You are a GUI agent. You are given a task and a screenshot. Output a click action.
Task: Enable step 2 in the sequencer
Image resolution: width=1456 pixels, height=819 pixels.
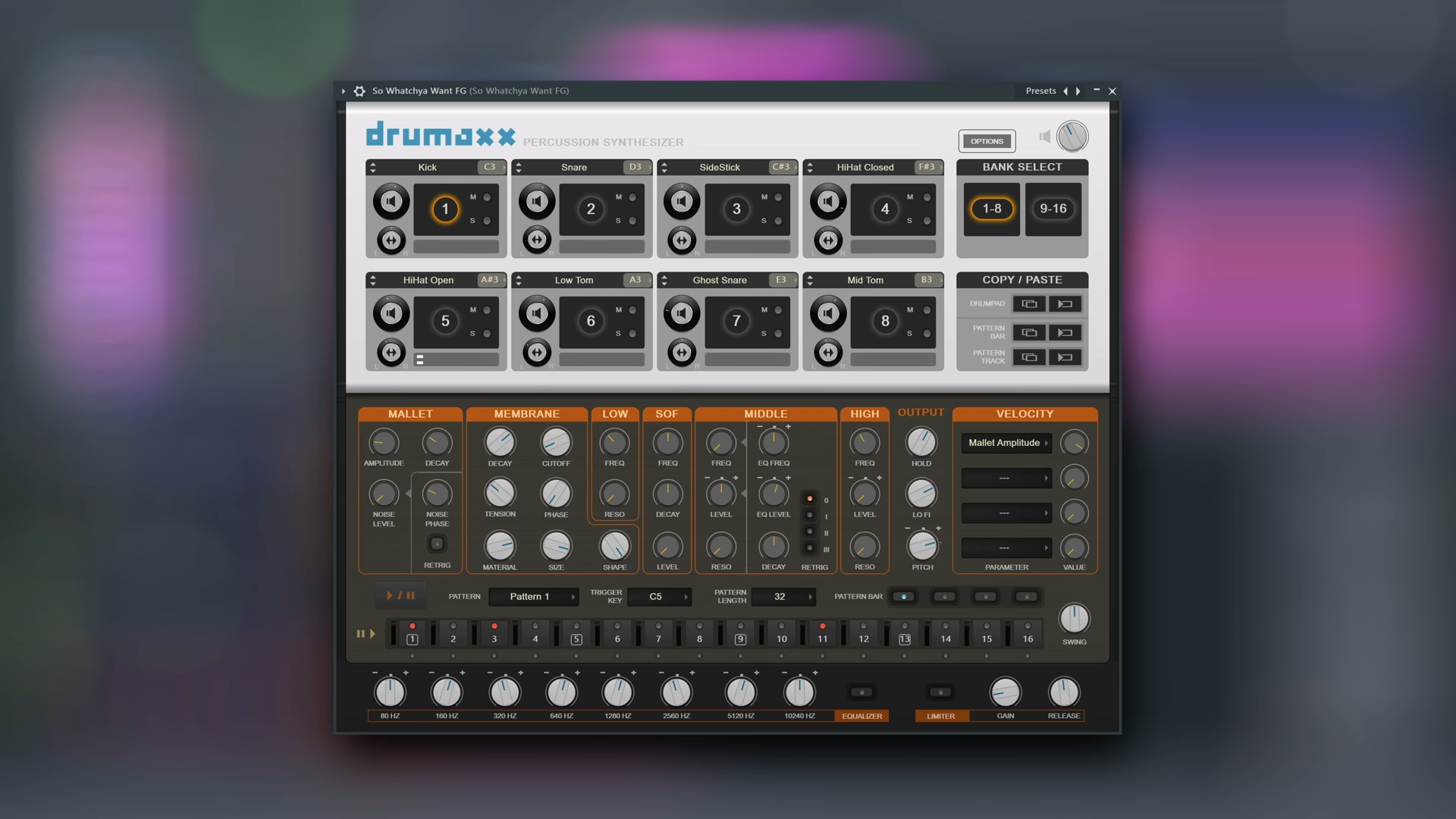click(453, 633)
